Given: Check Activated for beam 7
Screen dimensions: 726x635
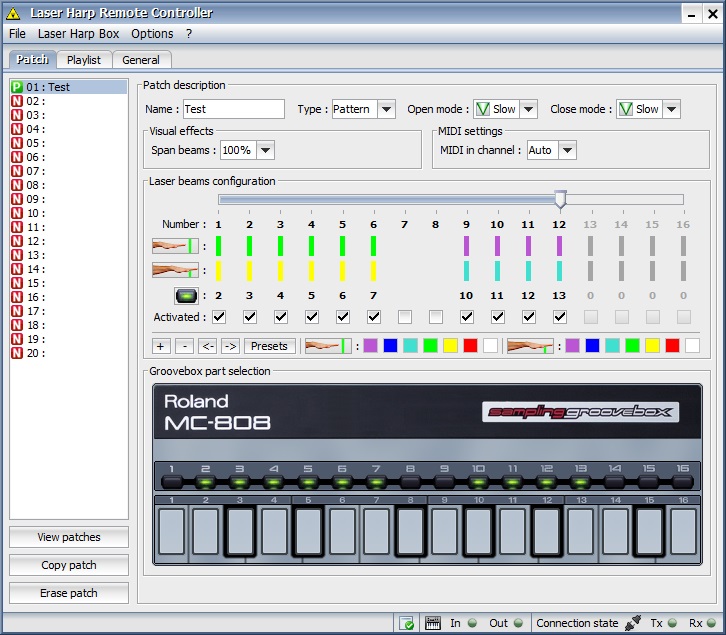Looking at the screenshot, I should (405, 317).
